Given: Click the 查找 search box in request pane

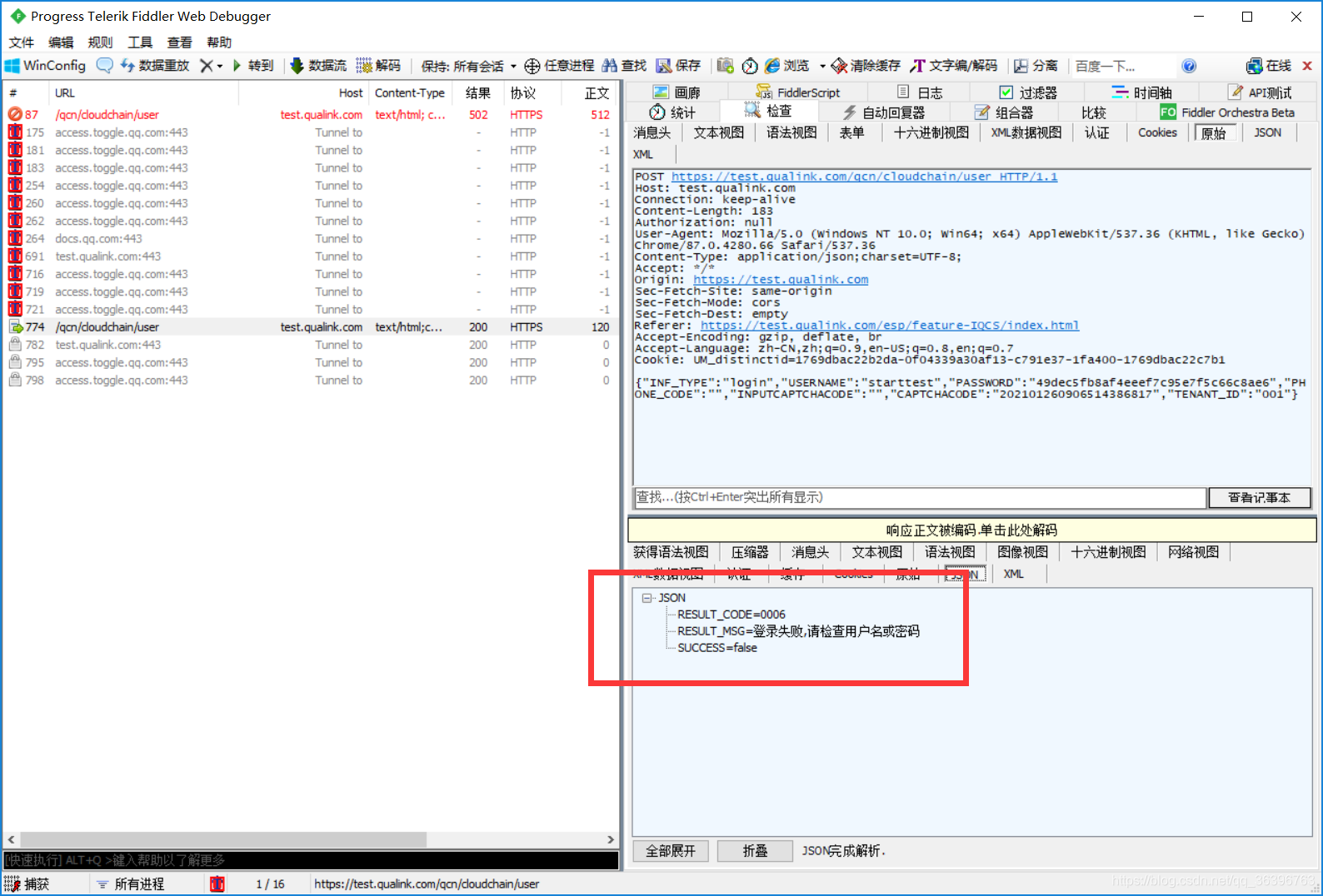Looking at the screenshot, I should pyautogui.click(x=920, y=498).
